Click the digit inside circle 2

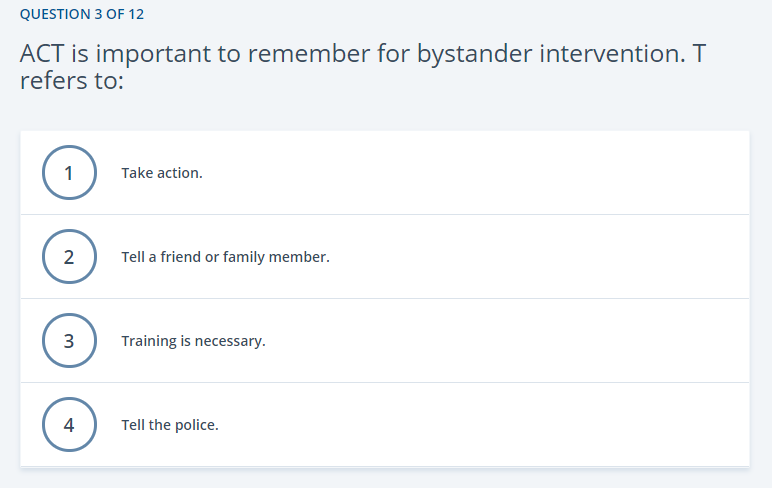(x=69, y=257)
